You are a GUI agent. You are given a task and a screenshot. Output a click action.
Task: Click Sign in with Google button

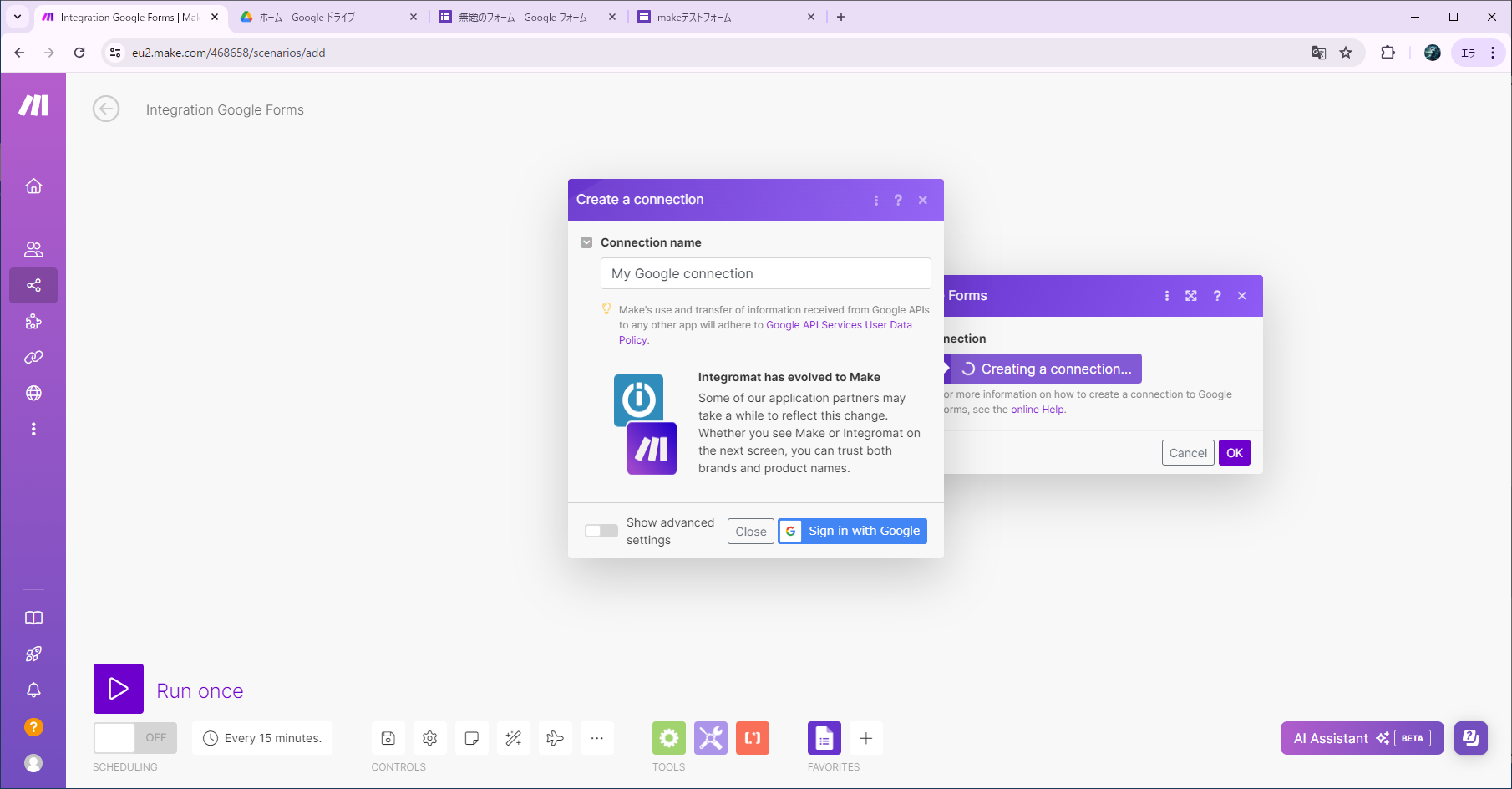(853, 531)
